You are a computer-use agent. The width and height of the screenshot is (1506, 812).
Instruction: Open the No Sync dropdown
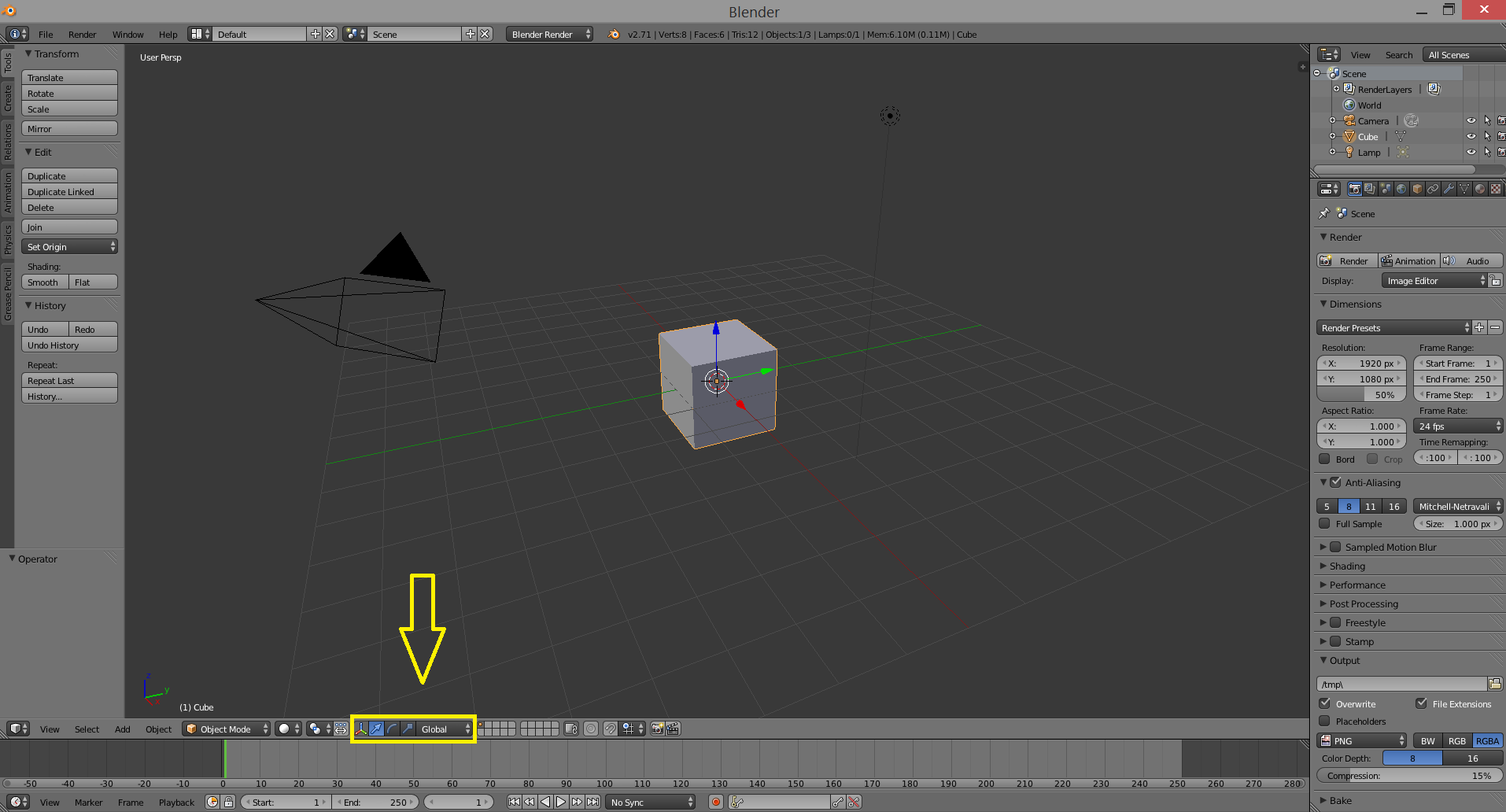coord(651,803)
